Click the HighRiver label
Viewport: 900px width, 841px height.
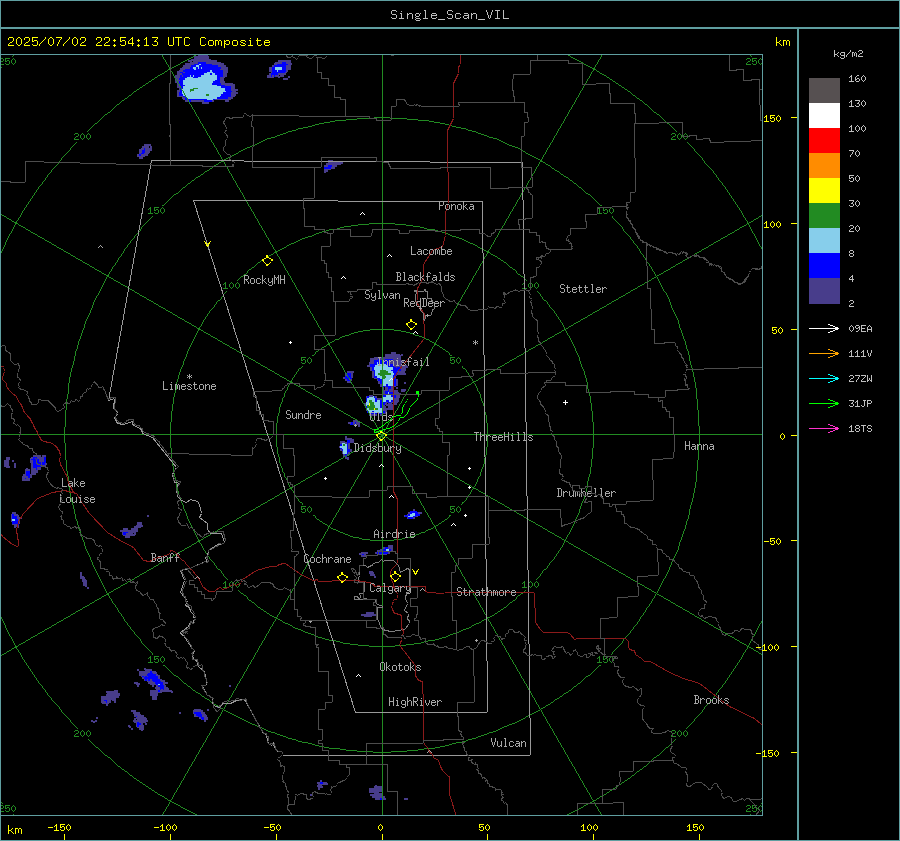click(415, 702)
